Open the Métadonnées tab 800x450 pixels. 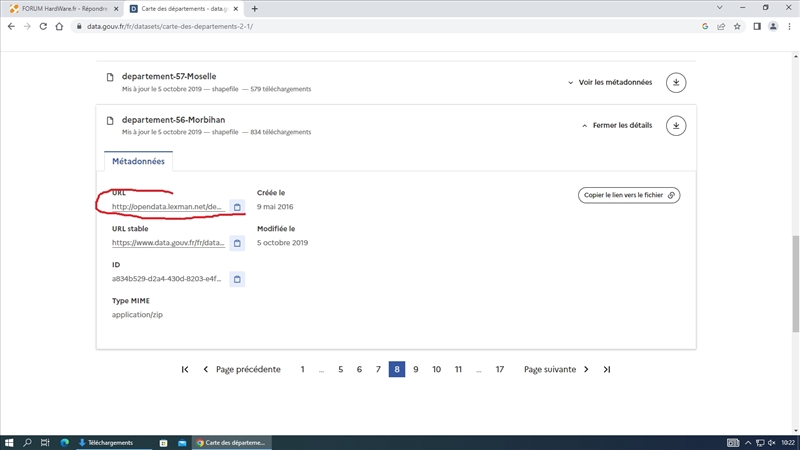tap(138, 161)
